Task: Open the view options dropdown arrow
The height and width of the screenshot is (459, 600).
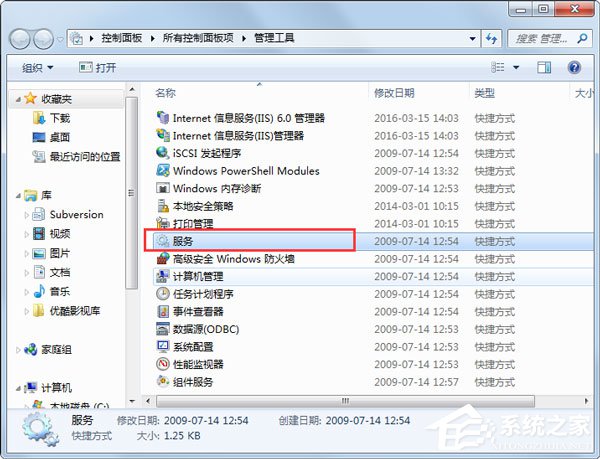Action: pyautogui.click(x=516, y=68)
